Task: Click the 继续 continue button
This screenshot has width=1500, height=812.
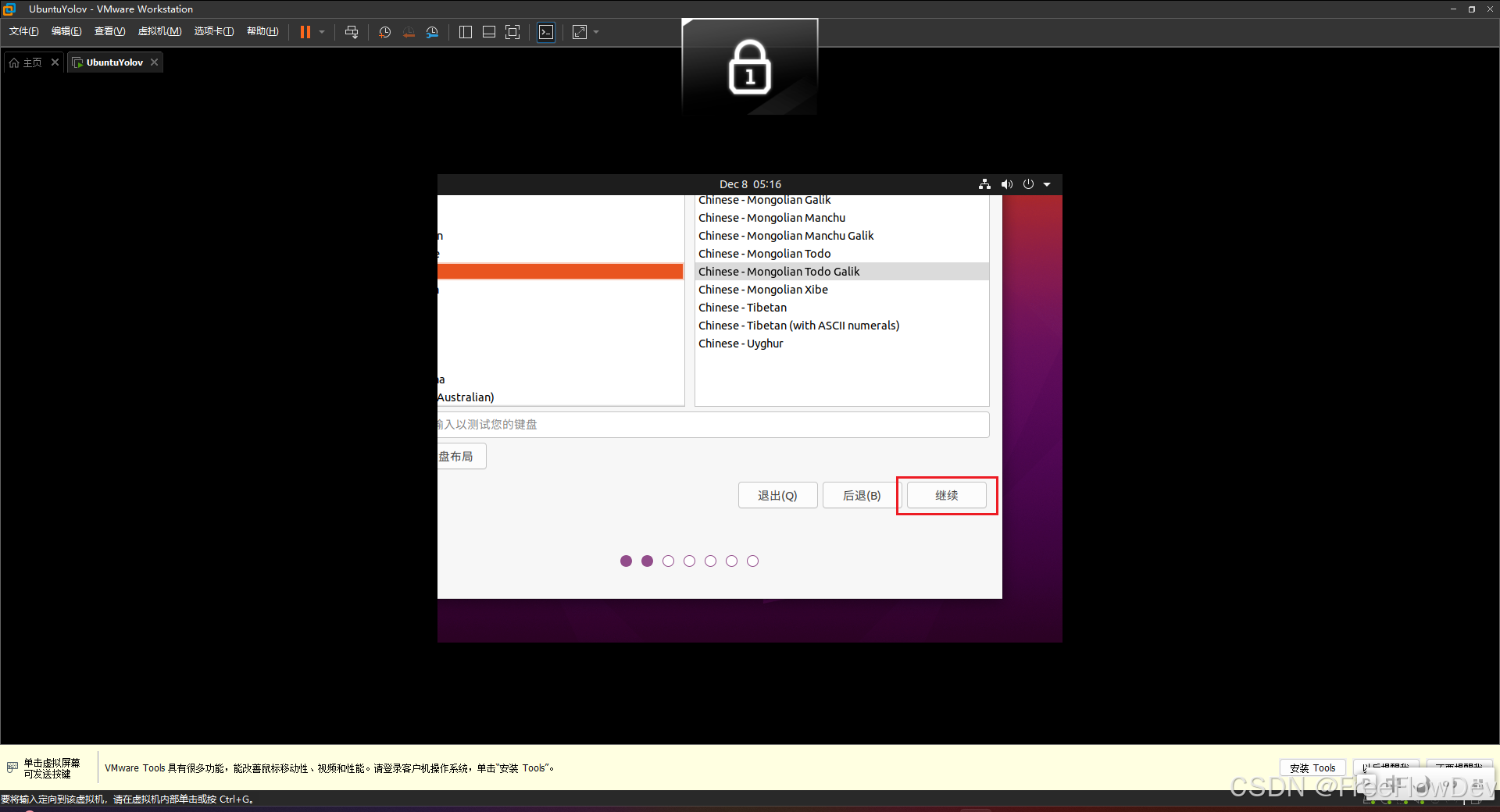Action: [947, 495]
